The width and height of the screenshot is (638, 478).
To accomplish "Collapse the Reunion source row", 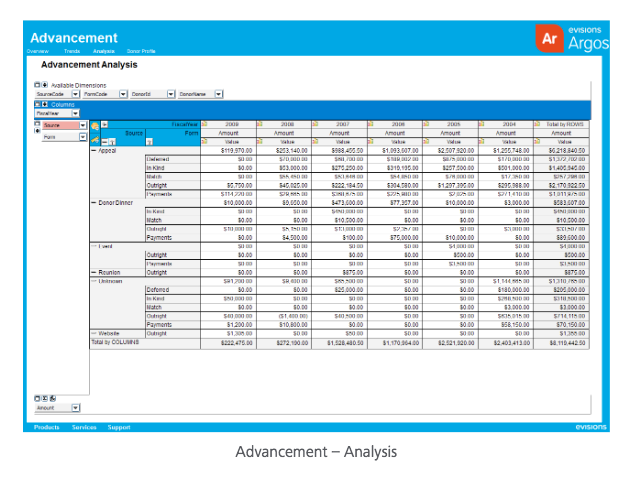I will coord(94,273).
